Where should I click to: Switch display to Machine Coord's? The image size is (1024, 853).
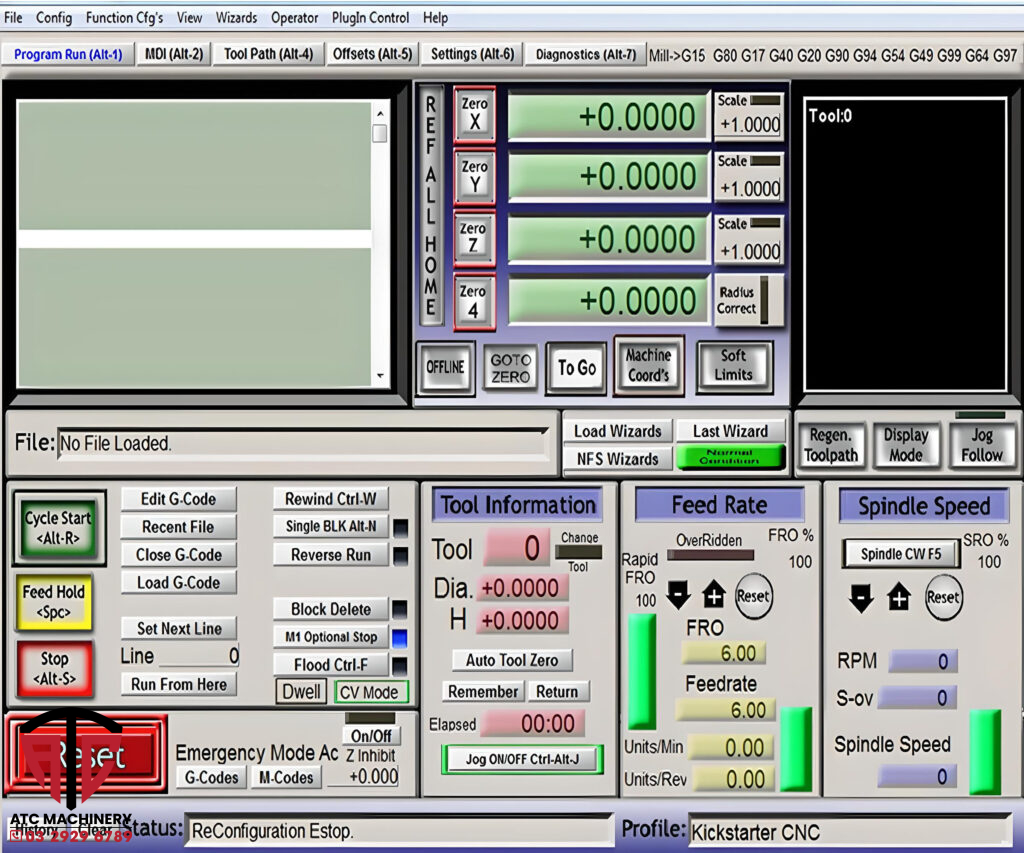tap(648, 366)
